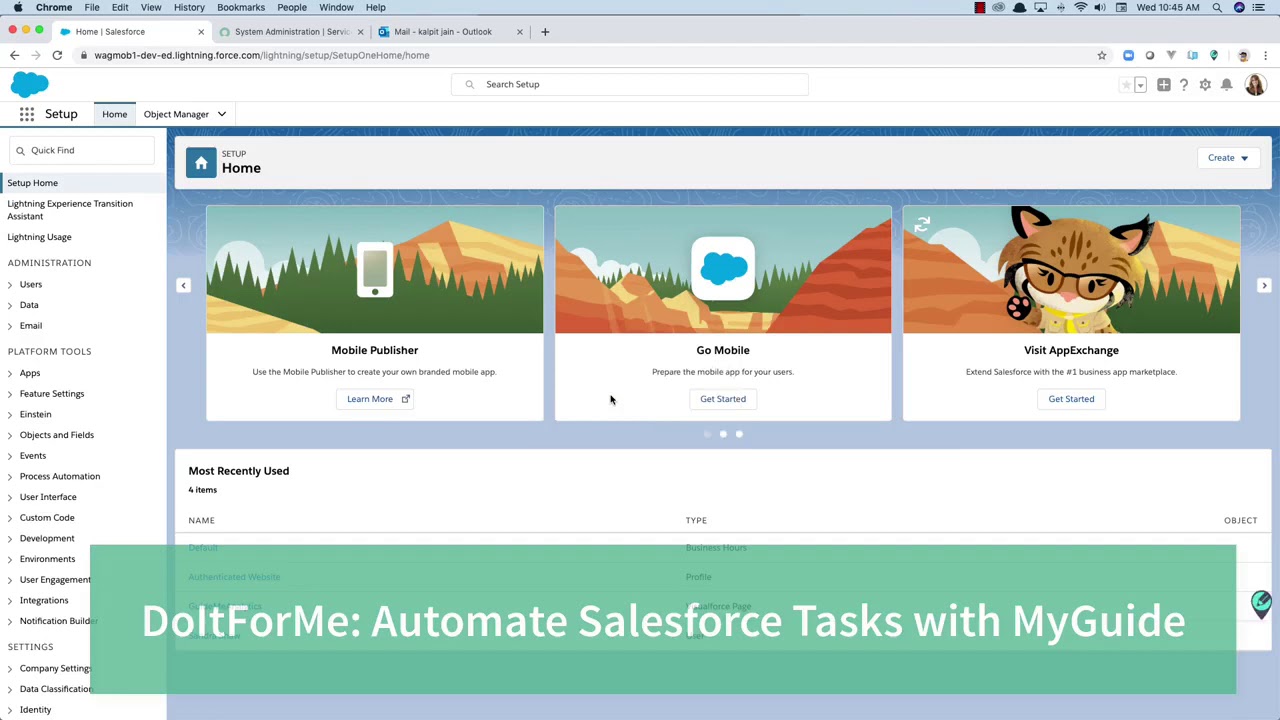The height and width of the screenshot is (720, 1280).
Task: Click the Search Setup field
Action: coord(629,85)
